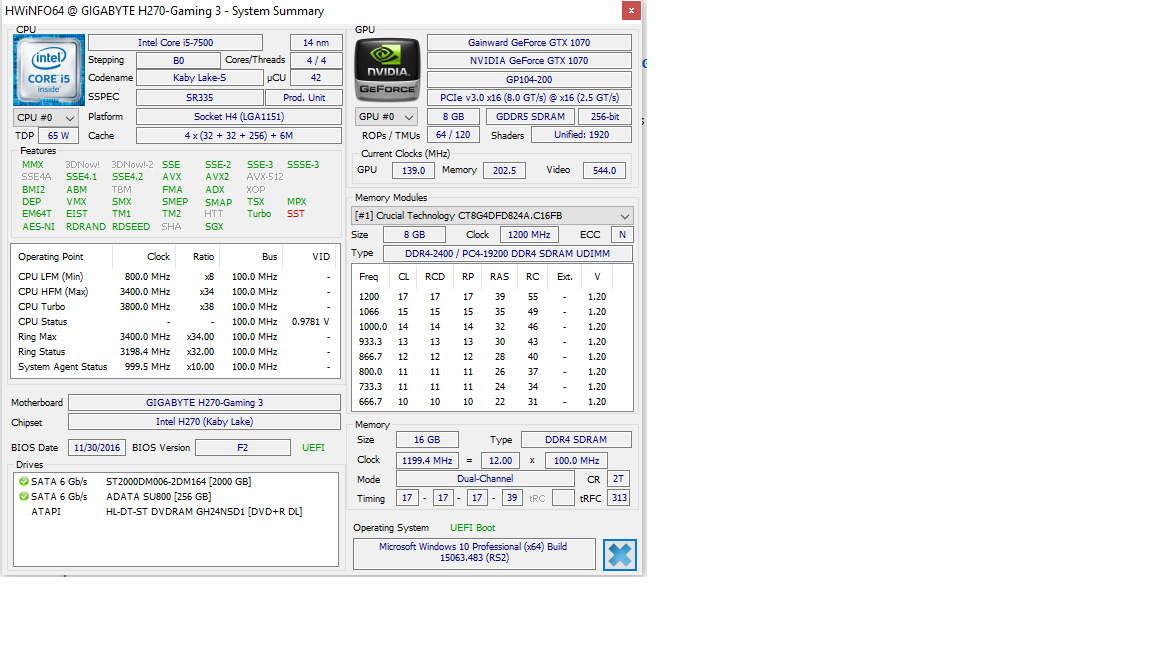Click the GIGABYTE H270-Gaming 3 motherboard field
1152x648 pixels.
click(204, 403)
